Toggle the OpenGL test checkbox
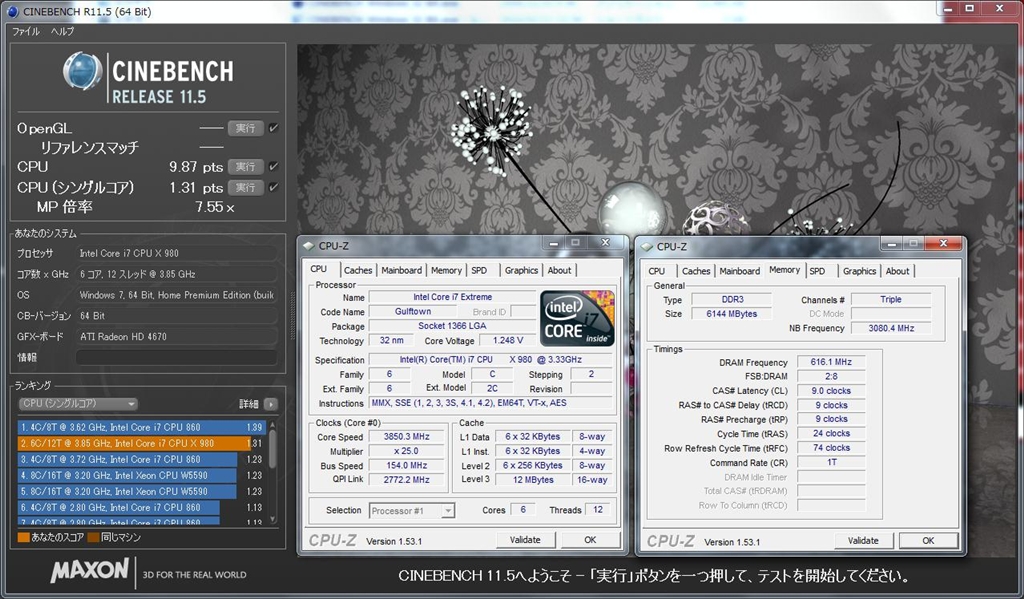Image resolution: width=1024 pixels, height=599 pixels. click(x=274, y=128)
